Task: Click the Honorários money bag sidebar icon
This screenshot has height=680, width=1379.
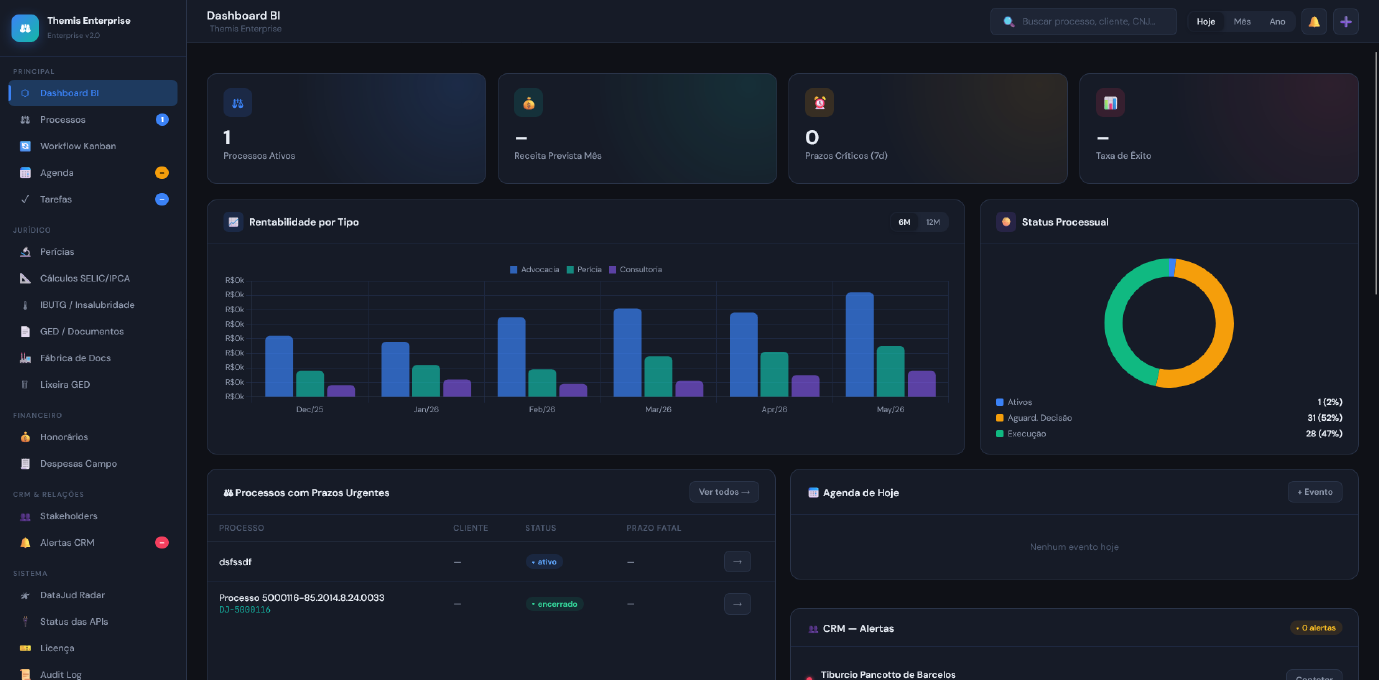Action: click(25, 437)
